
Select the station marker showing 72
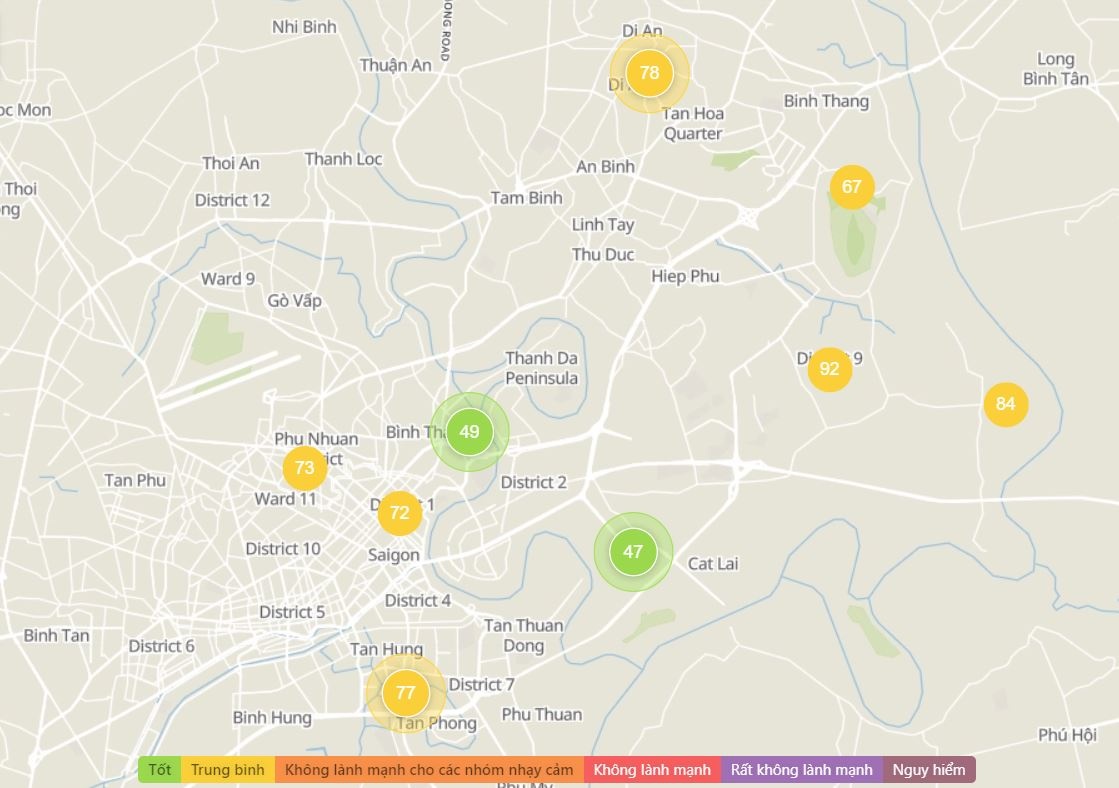tap(399, 514)
